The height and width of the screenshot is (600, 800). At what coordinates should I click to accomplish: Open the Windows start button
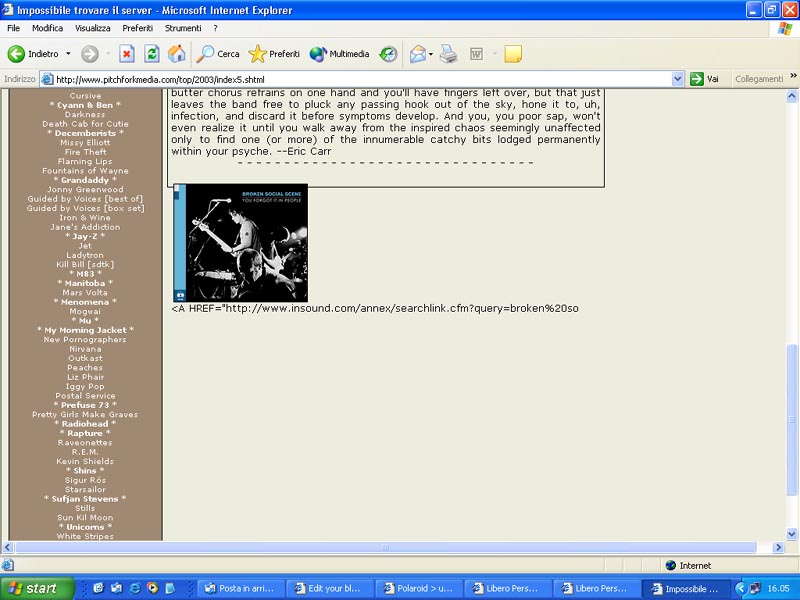pos(37,588)
